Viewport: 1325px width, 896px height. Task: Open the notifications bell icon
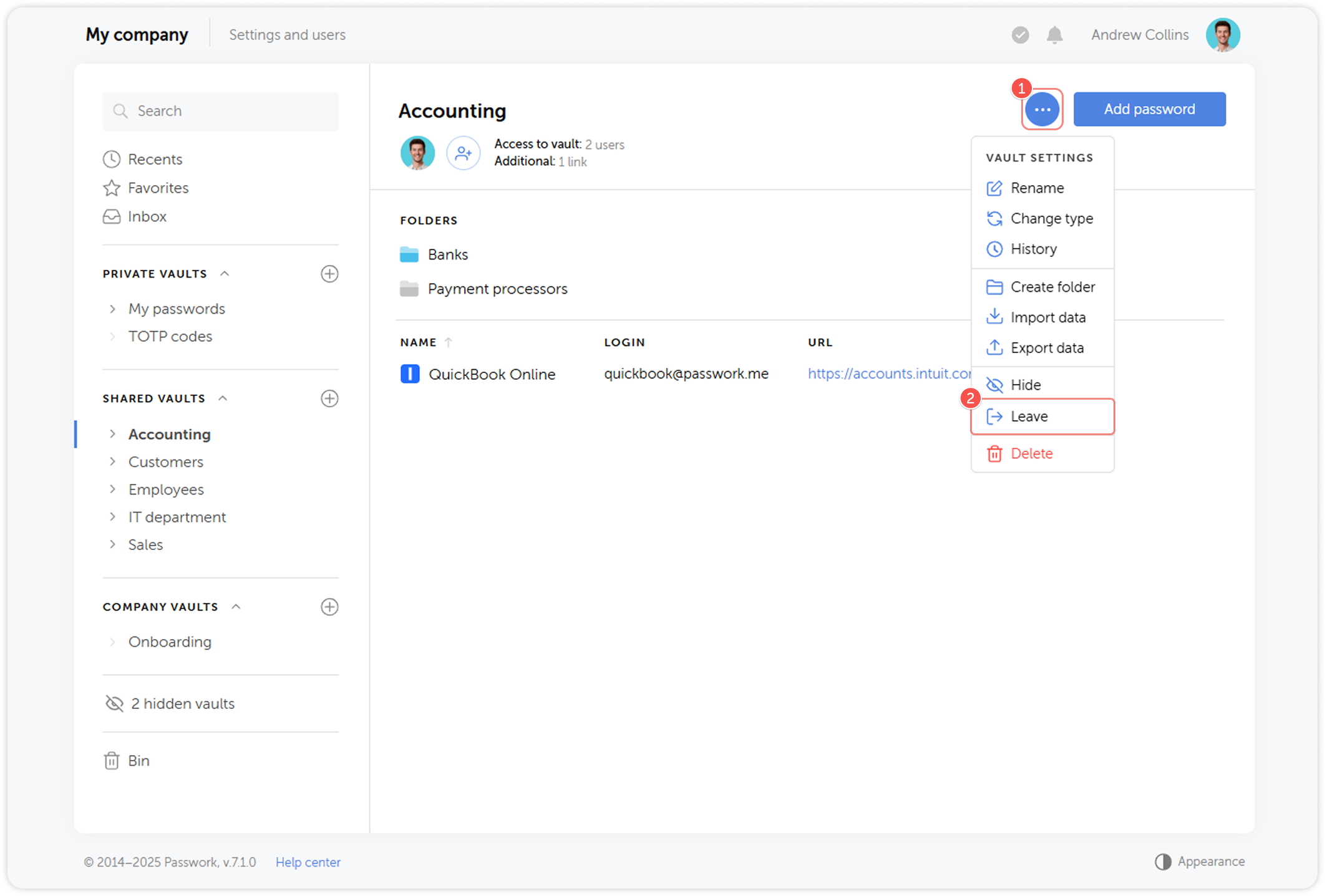1056,35
